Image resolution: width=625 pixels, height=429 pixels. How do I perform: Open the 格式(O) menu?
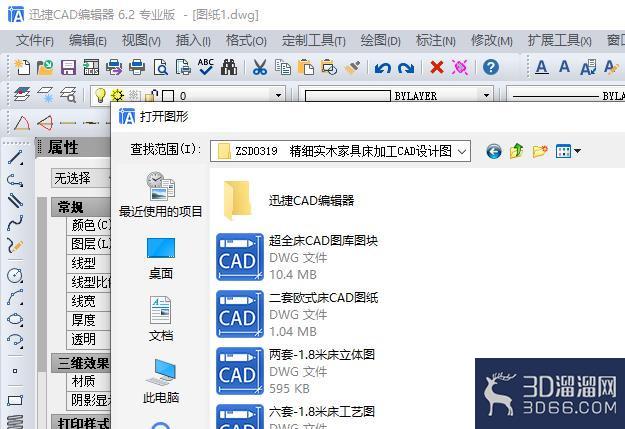[x=246, y=40]
